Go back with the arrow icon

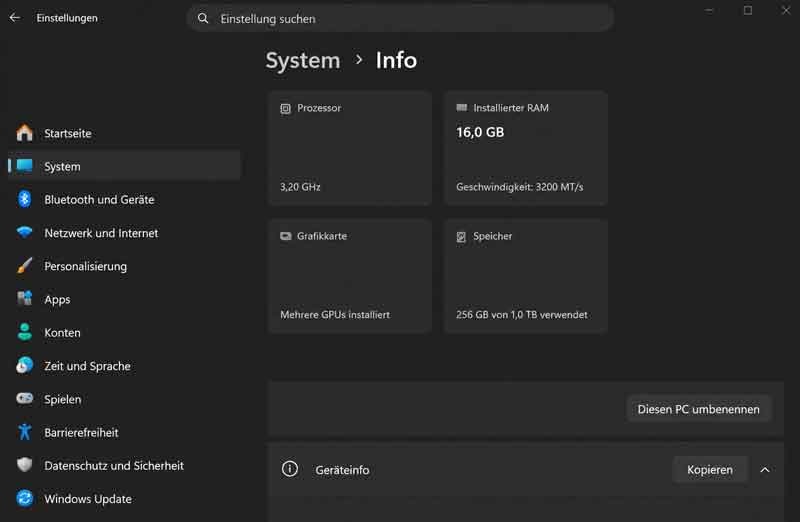pyautogui.click(x=15, y=18)
